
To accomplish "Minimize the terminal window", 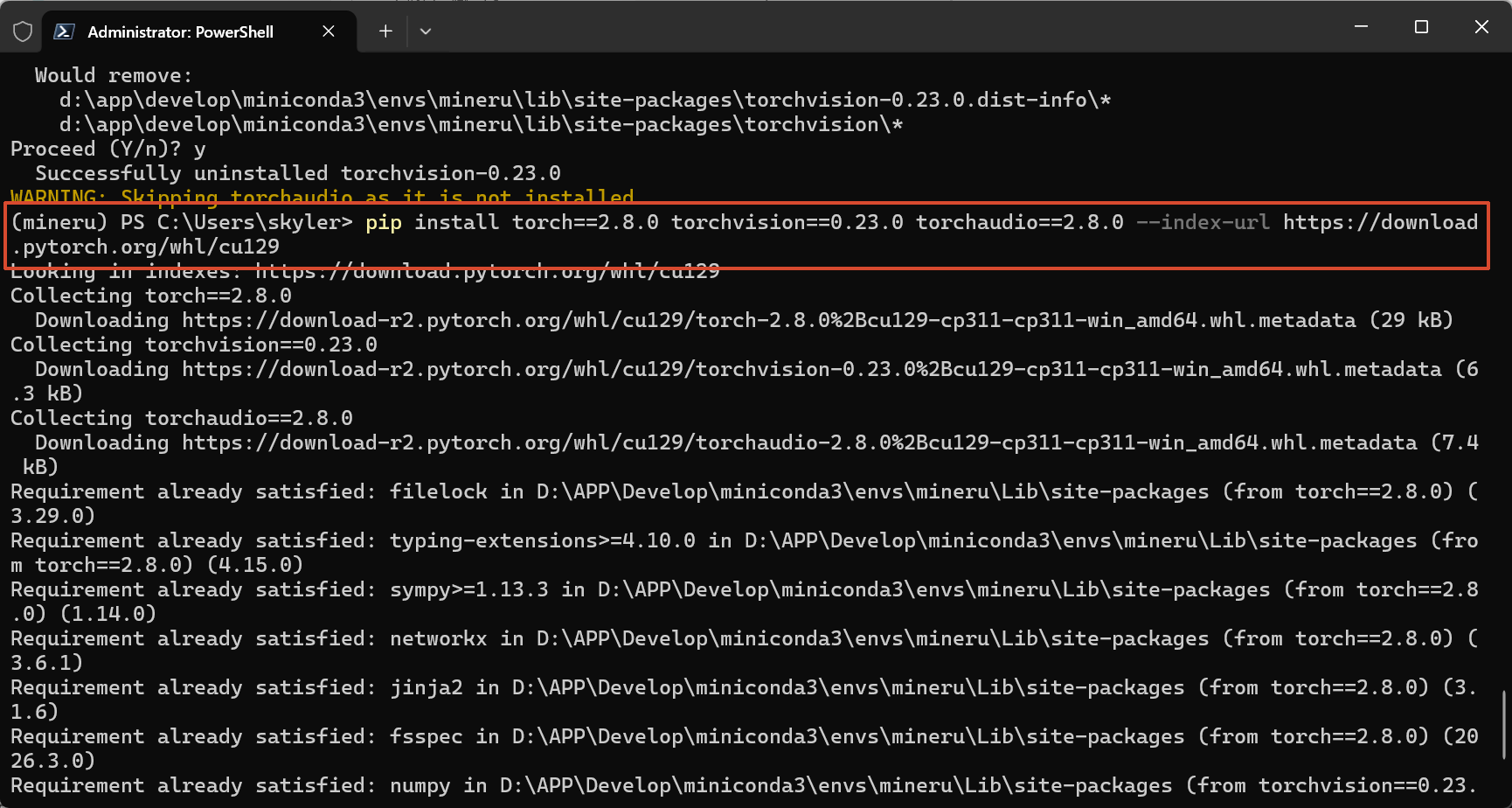I will coord(1361,27).
